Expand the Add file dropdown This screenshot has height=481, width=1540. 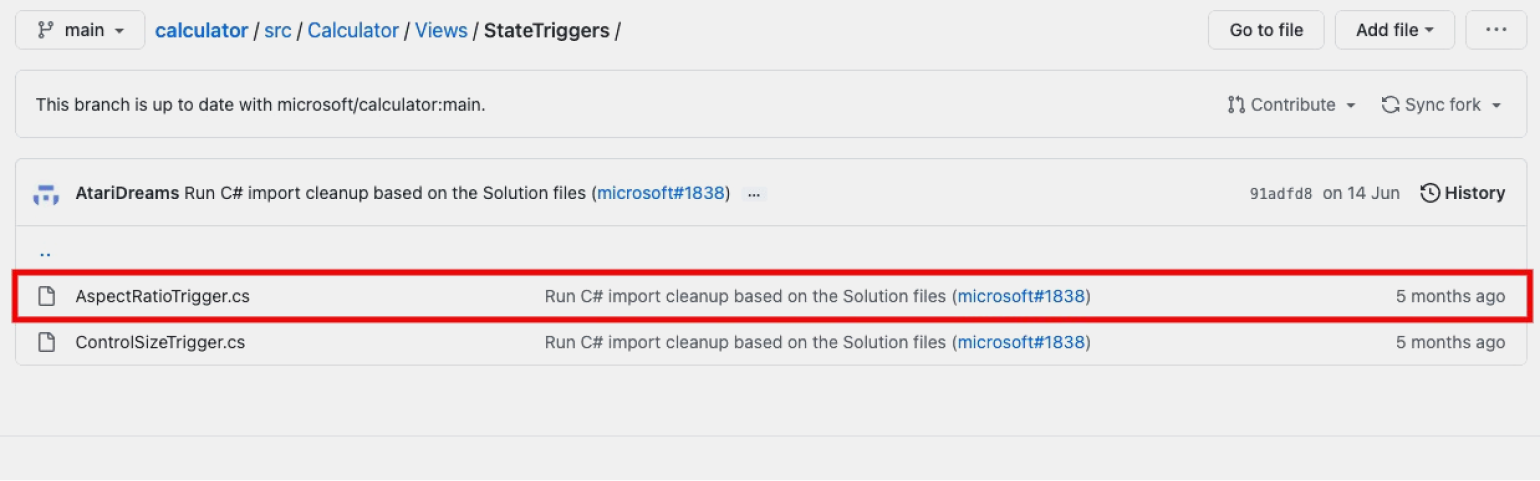point(1394,30)
